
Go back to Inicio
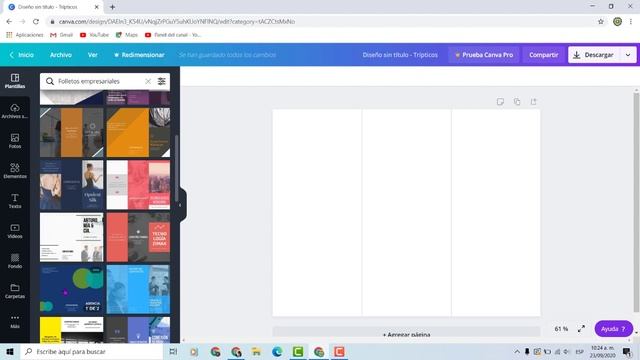point(22,55)
